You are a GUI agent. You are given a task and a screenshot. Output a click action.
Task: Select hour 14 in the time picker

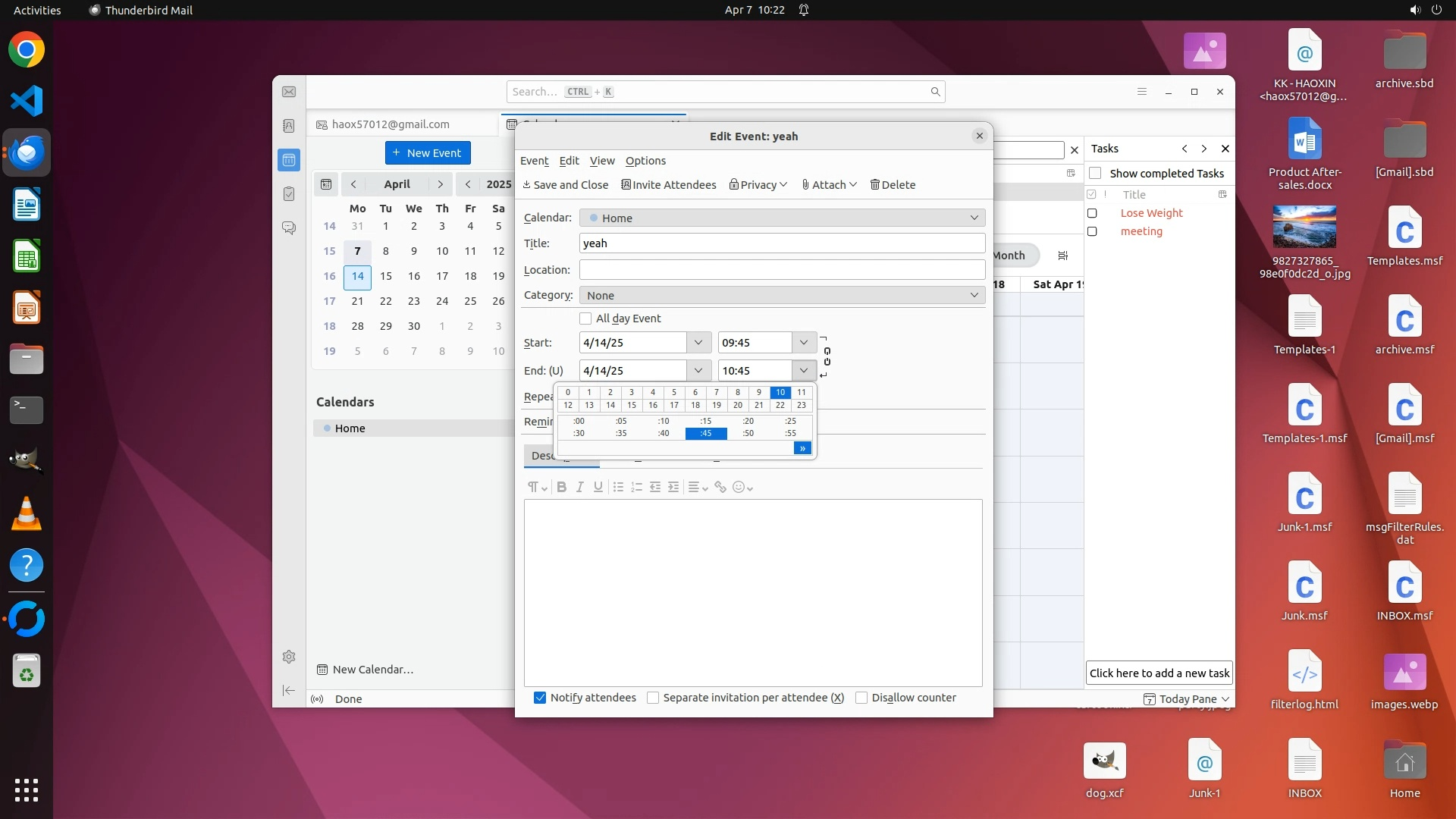[610, 406]
